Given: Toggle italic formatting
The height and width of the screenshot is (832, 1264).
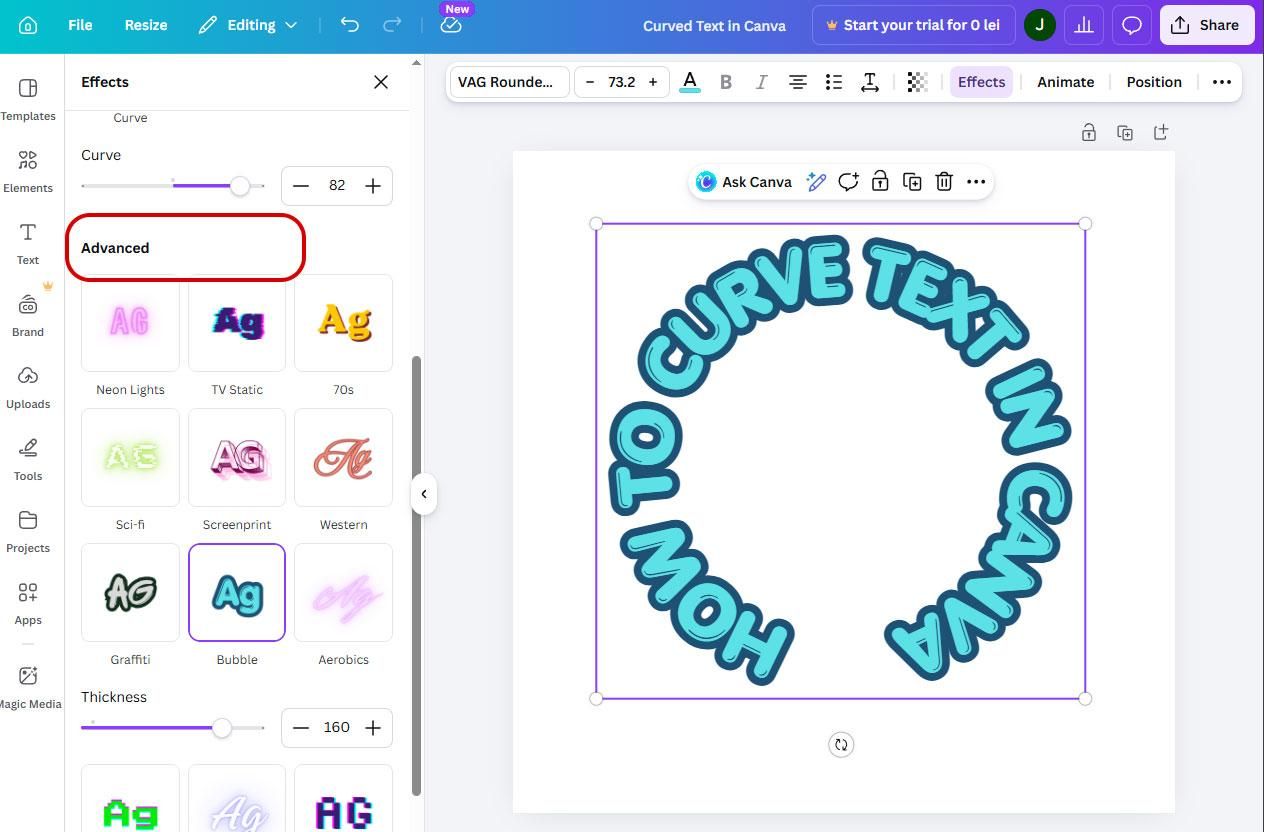Looking at the screenshot, I should click(x=761, y=82).
